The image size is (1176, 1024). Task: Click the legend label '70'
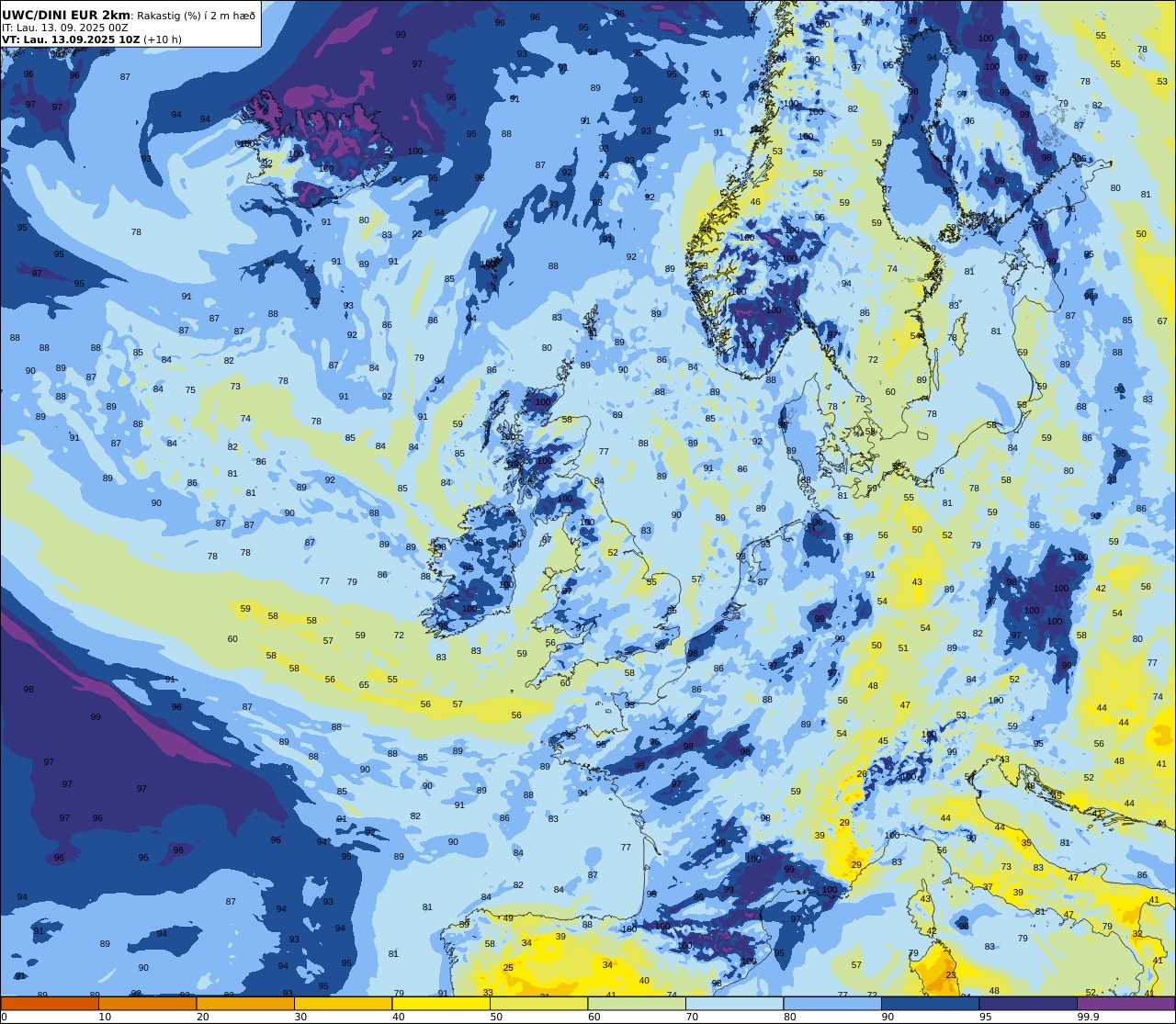click(692, 1017)
